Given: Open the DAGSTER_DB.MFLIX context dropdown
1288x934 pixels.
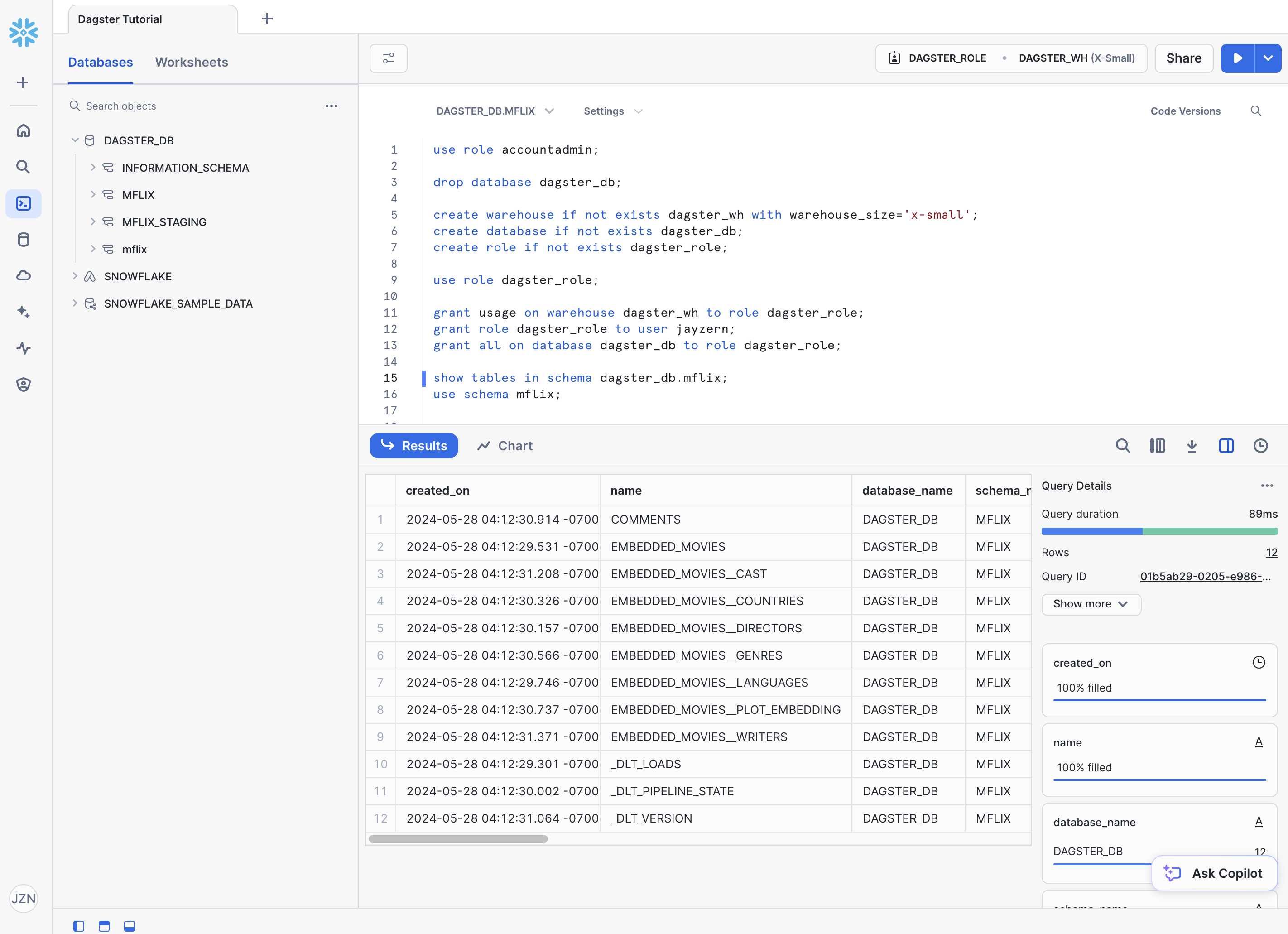Looking at the screenshot, I should pyautogui.click(x=495, y=111).
